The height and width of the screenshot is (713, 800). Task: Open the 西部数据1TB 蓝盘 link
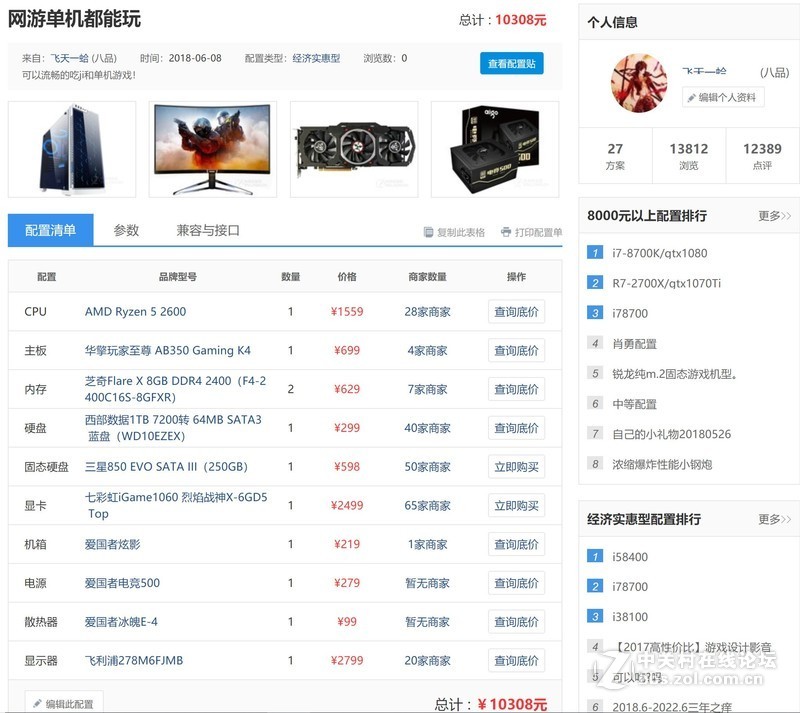click(173, 428)
